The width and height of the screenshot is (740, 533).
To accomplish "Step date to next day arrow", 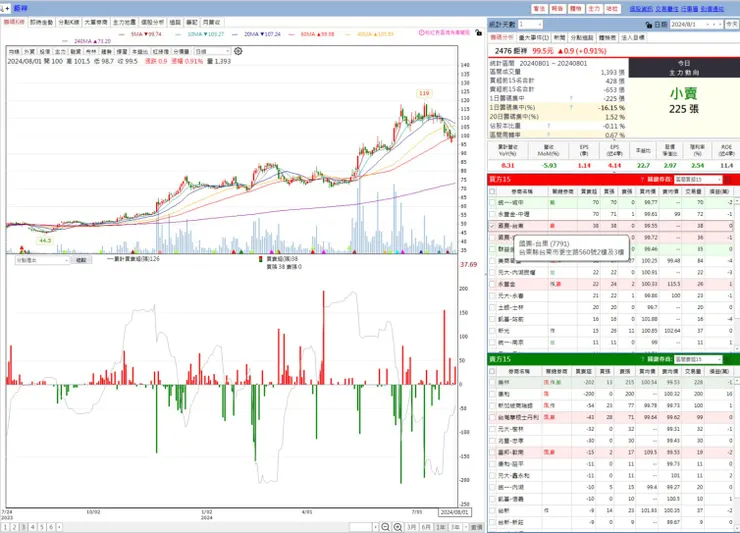I will point(720,24).
